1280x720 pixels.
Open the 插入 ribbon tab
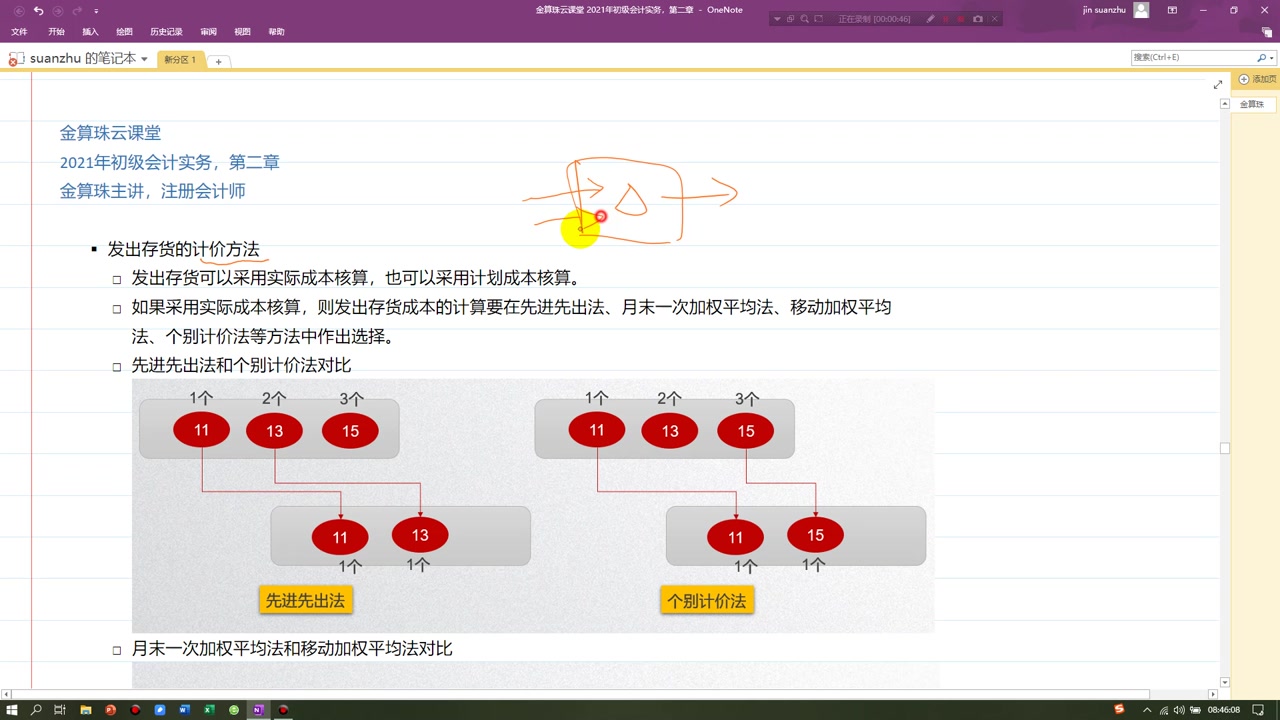pos(90,32)
